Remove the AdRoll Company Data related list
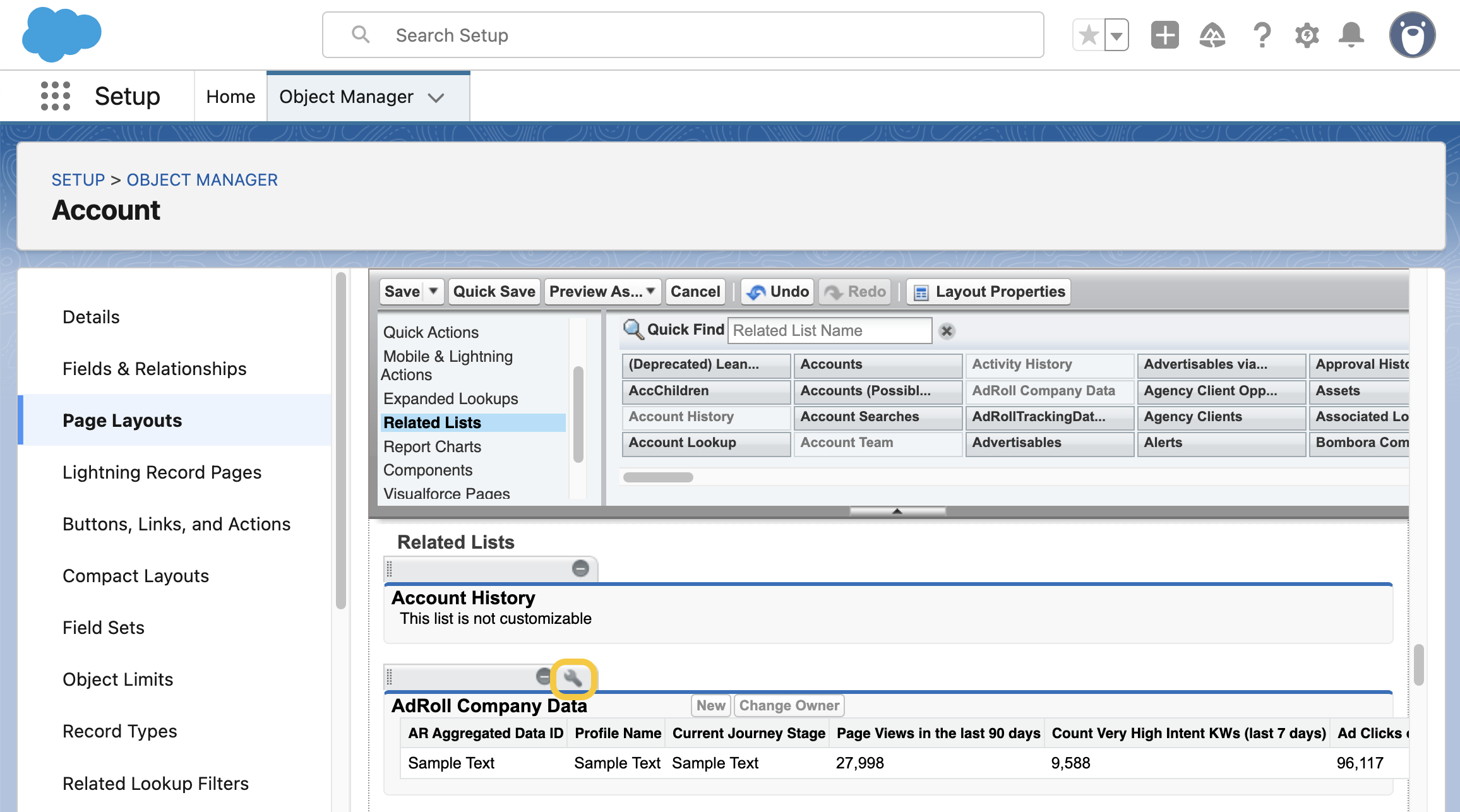The height and width of the screenshot is (812, 1460). click(544, 677)
